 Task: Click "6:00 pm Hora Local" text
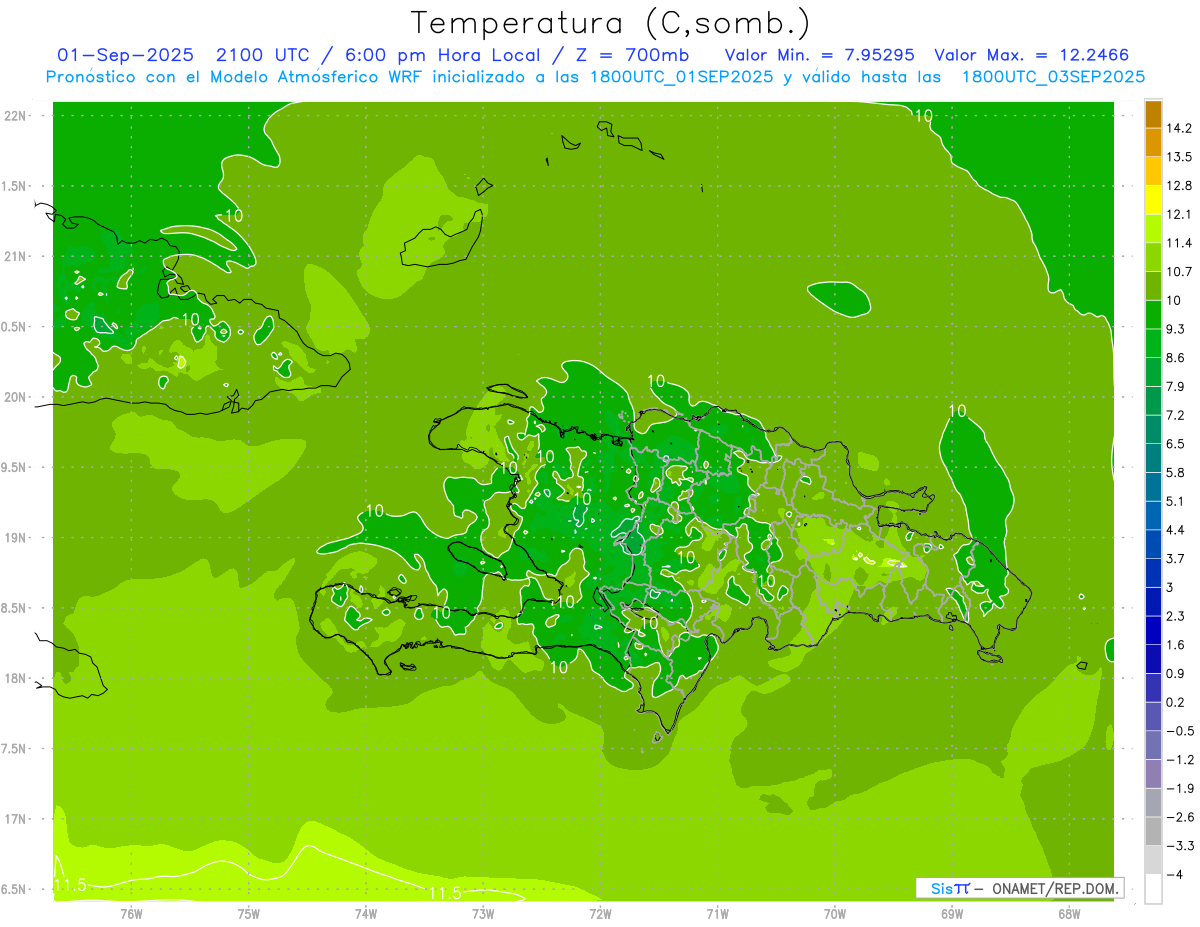pos(442,55)
